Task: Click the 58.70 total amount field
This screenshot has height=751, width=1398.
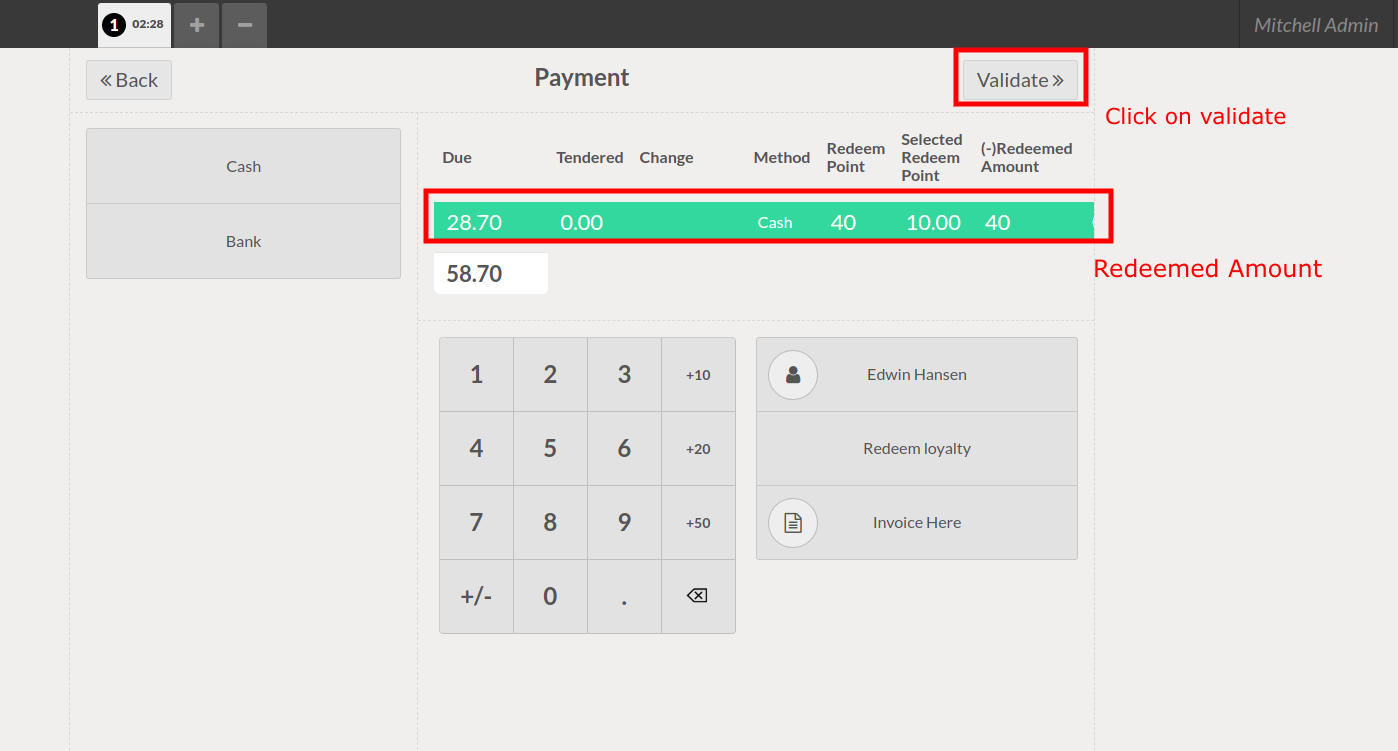Action: click(x=490, y=274)
